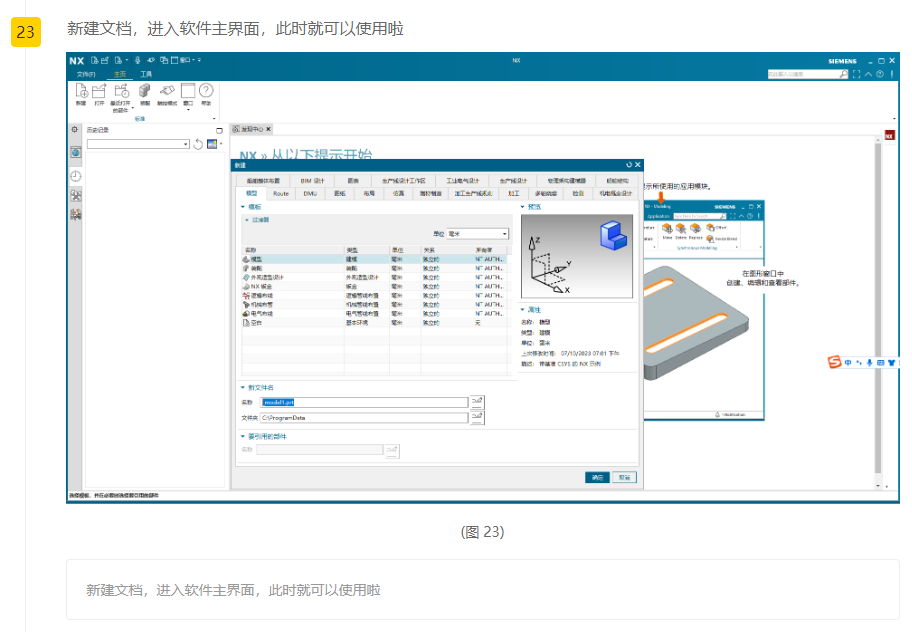Open the 文件(F) file menu
Screen dimensions: 912x632
click(x=86, y=74)
